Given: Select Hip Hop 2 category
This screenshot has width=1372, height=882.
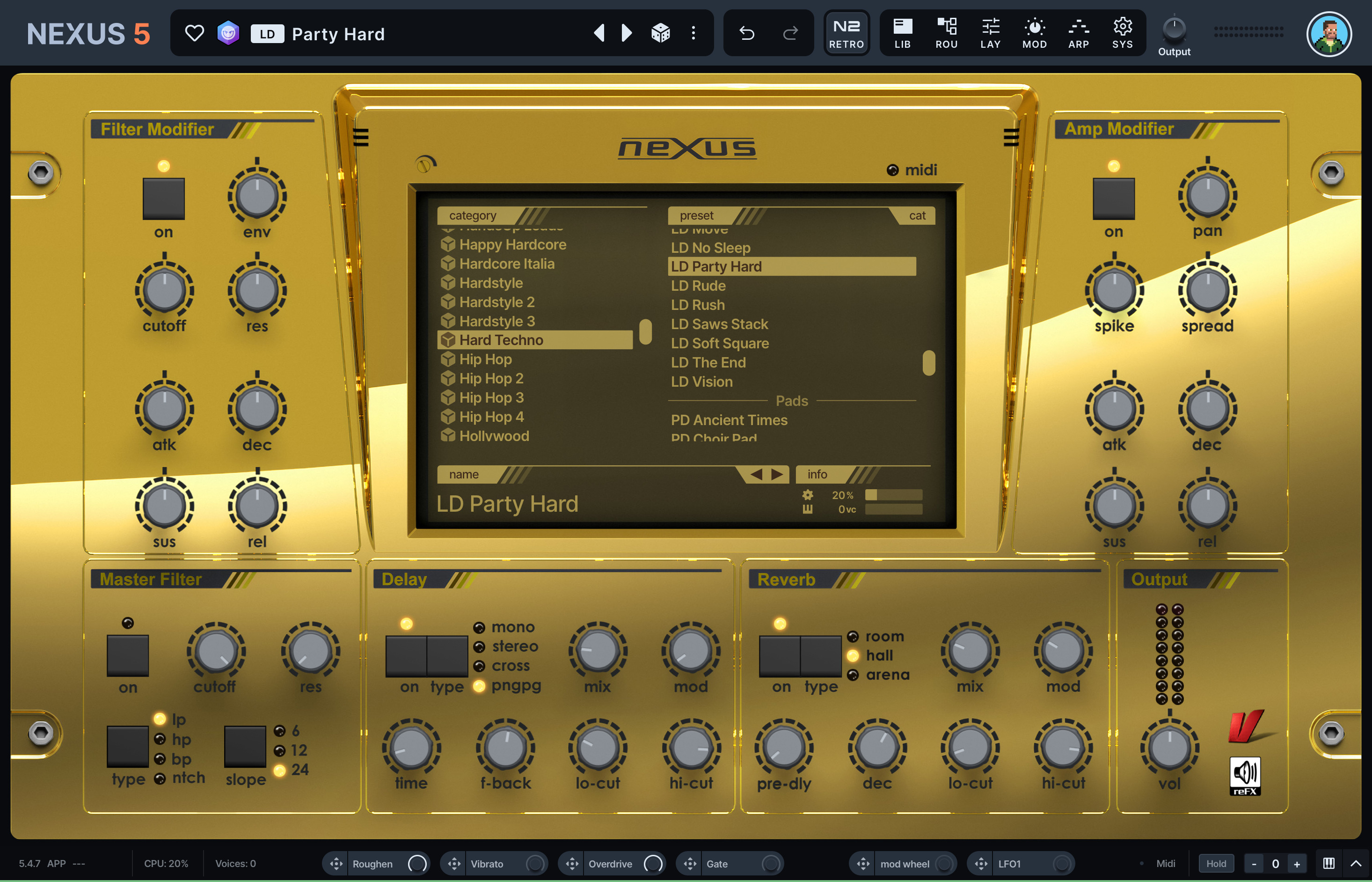Looking at the screenshot, I should pos(491,379).
